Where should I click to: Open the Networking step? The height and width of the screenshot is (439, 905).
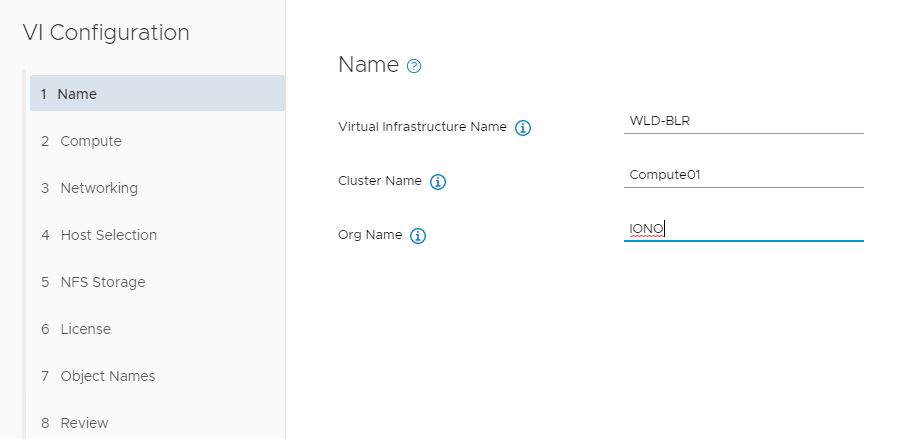coord(98,188)
